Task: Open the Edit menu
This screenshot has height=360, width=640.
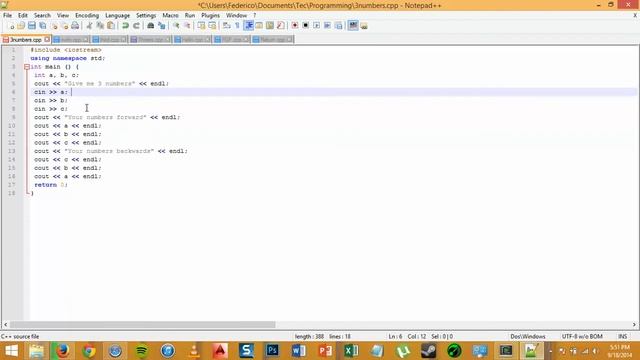Action: pos(23,16)
